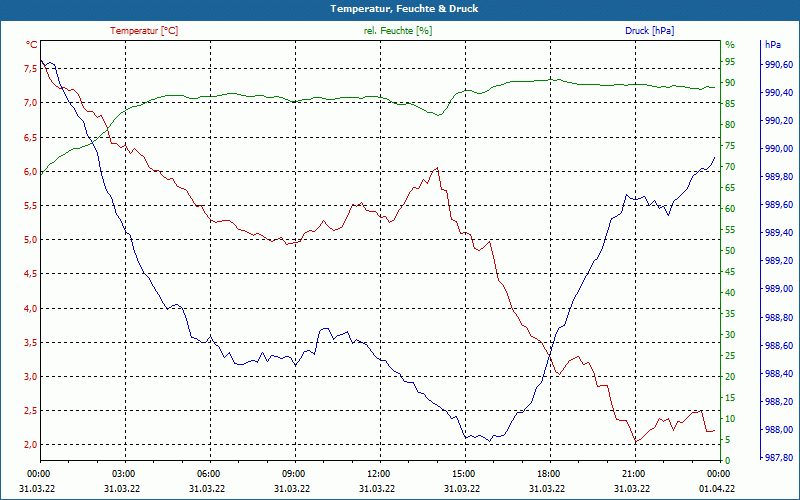Click the 6,5 tick on the temperature axis
The image size is (800, 500).
tap(31, 137)
